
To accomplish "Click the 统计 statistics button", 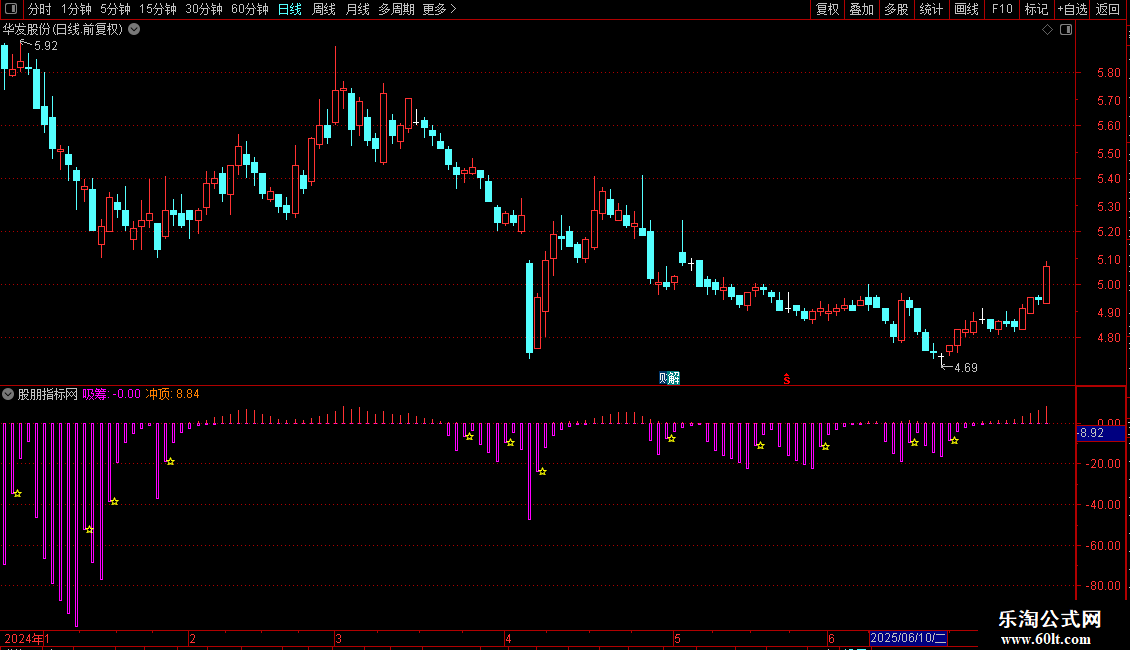I will (930, 9).
